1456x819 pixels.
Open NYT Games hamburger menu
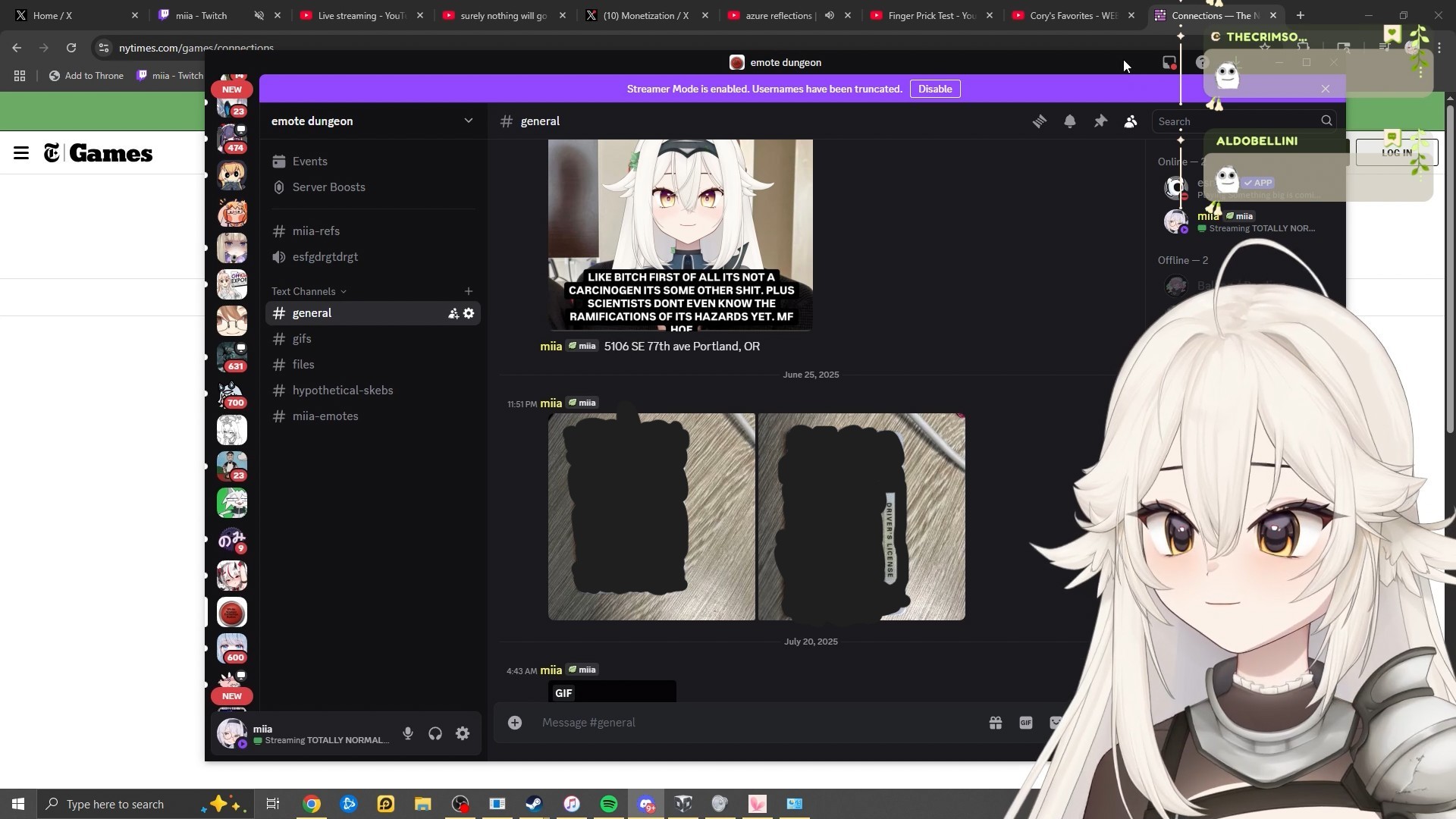pos(21,153)
